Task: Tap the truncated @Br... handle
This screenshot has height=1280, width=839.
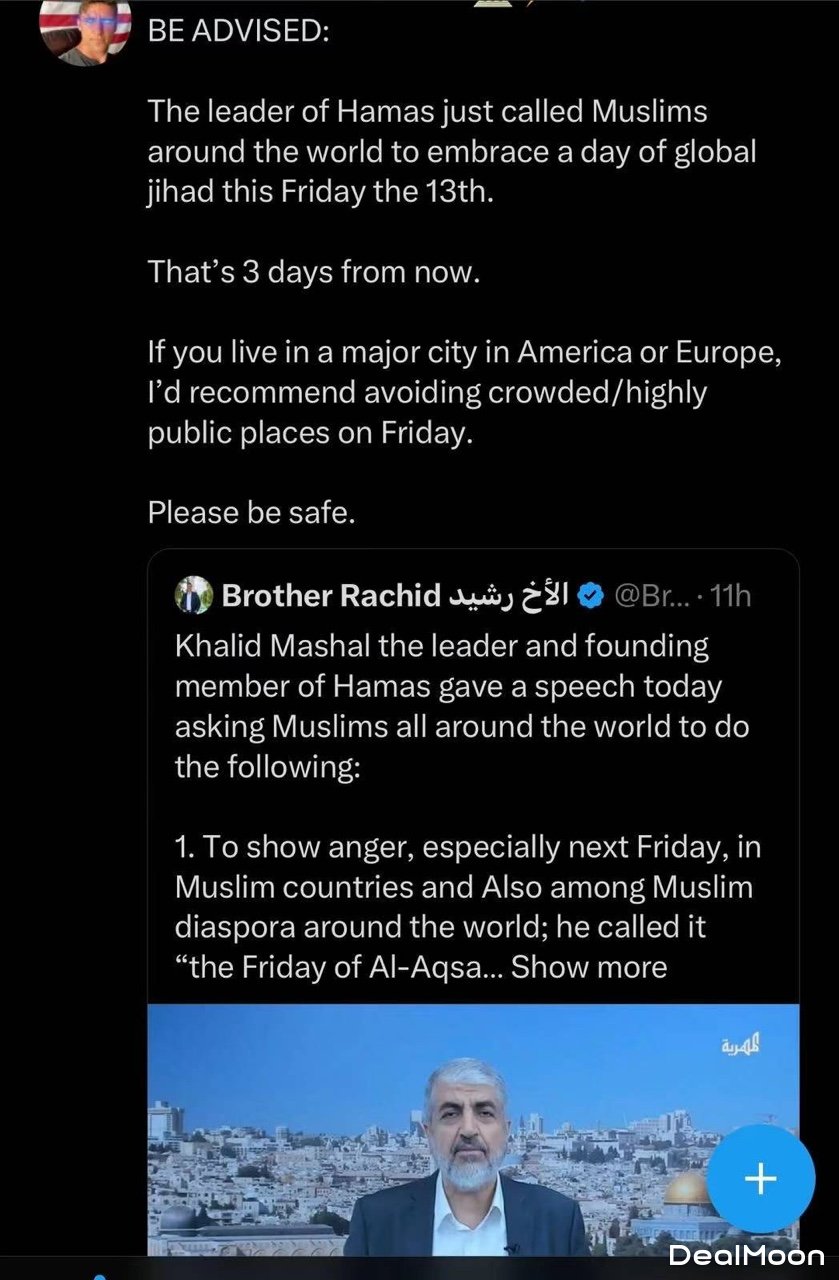Action: (x=651, y=596)
